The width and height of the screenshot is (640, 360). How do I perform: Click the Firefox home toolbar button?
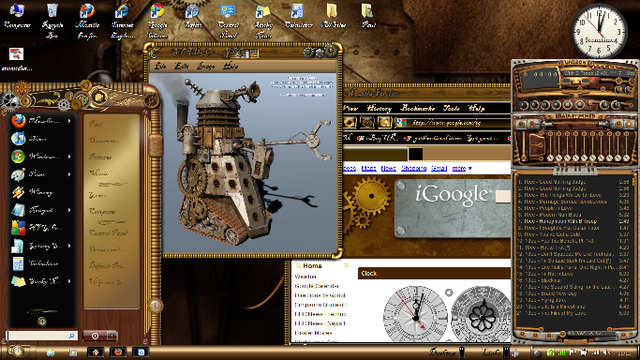point(384,122)
